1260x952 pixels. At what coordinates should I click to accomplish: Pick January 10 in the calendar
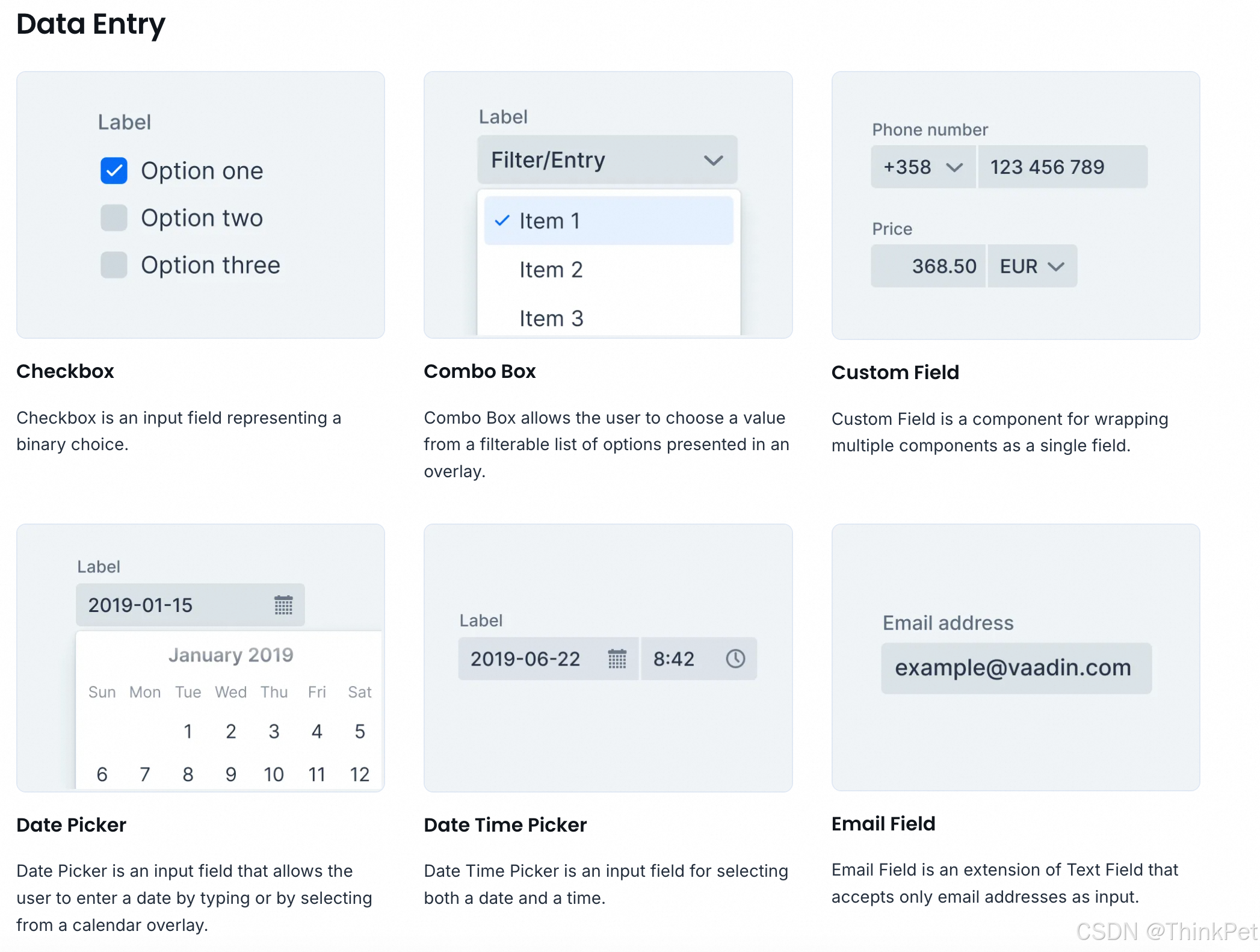click(273, 774)
